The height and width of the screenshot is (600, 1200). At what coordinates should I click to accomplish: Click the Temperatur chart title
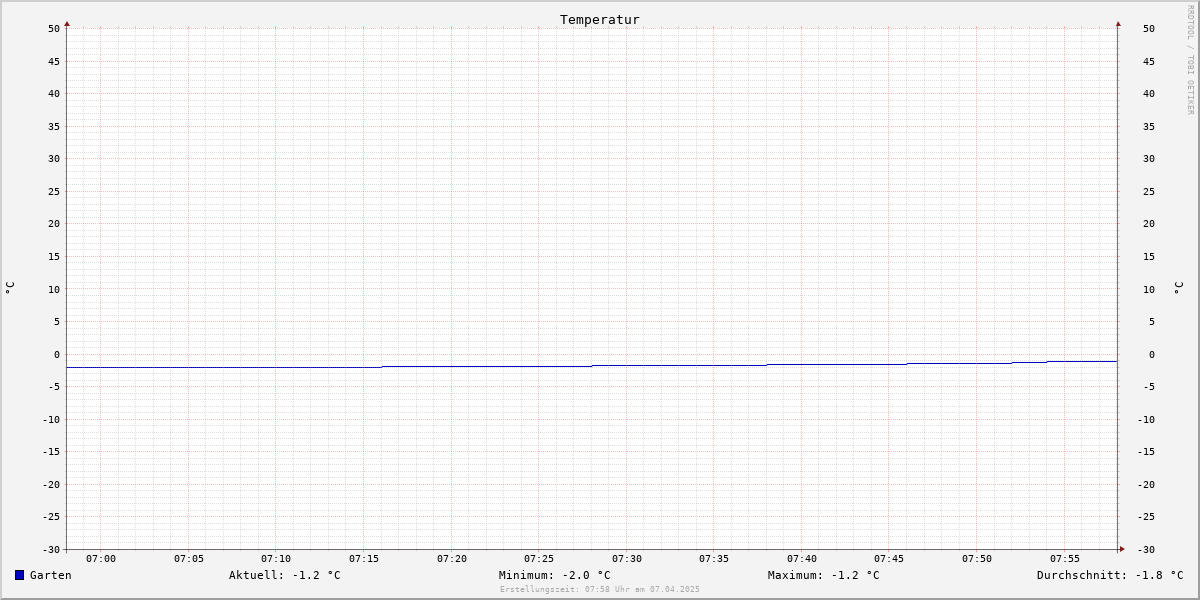[600, 19]
